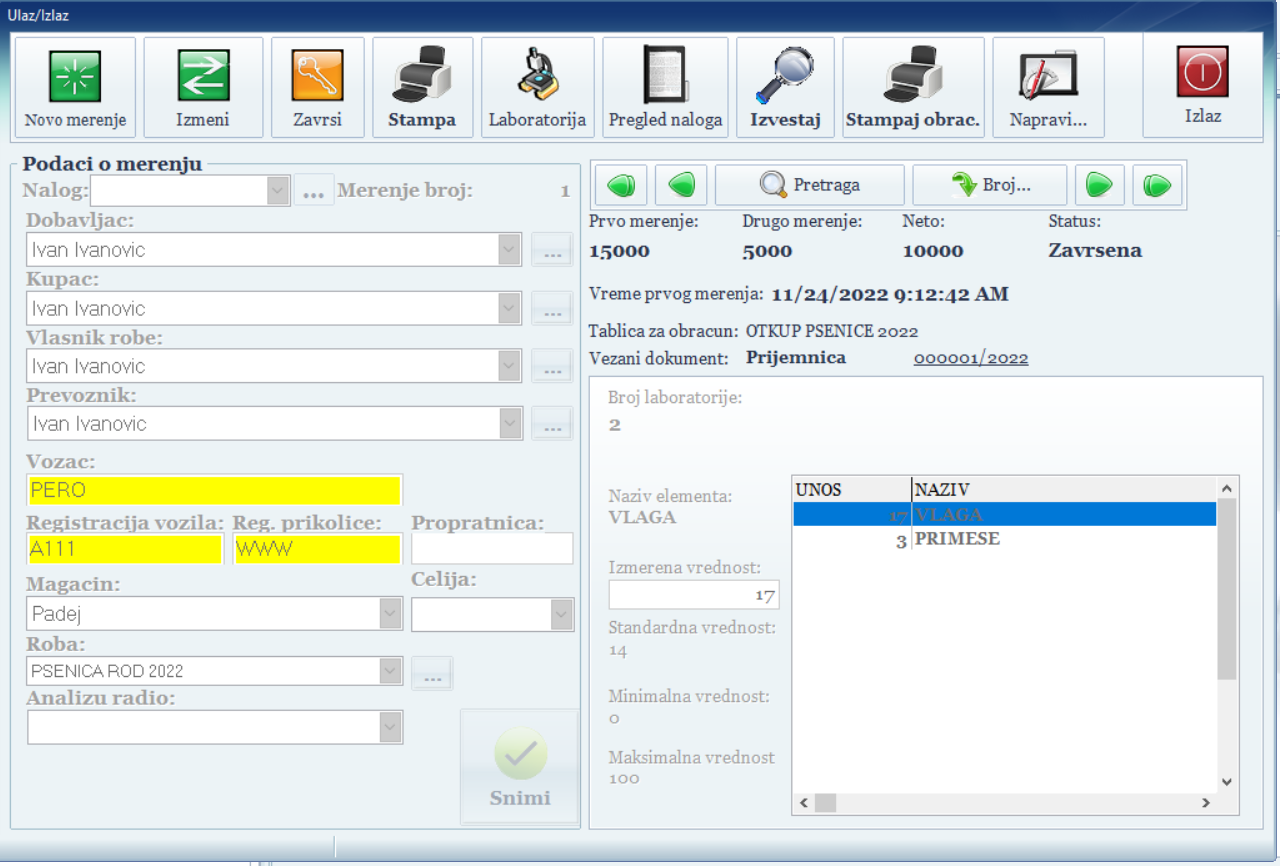
Task: Click the Novo merenje toolbar icon
Action: pyautogui.click(x=75, y=77)
